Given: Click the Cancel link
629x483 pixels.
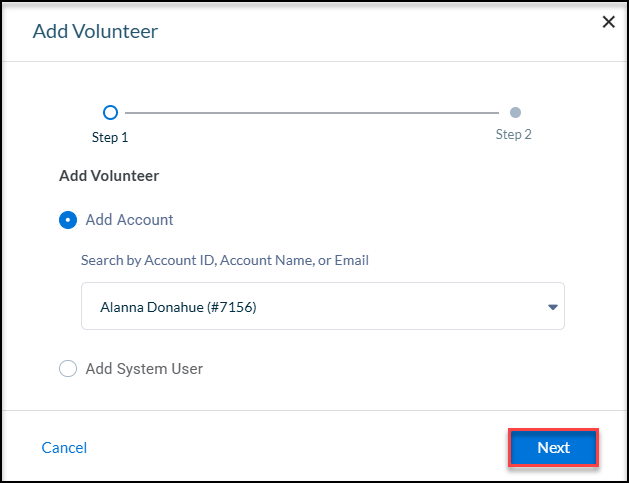Looking at the screenshot, I should pos(64,448).
